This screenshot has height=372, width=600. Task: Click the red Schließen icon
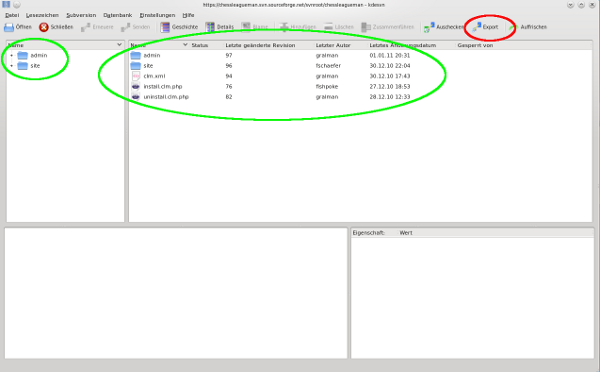(44, 27)
